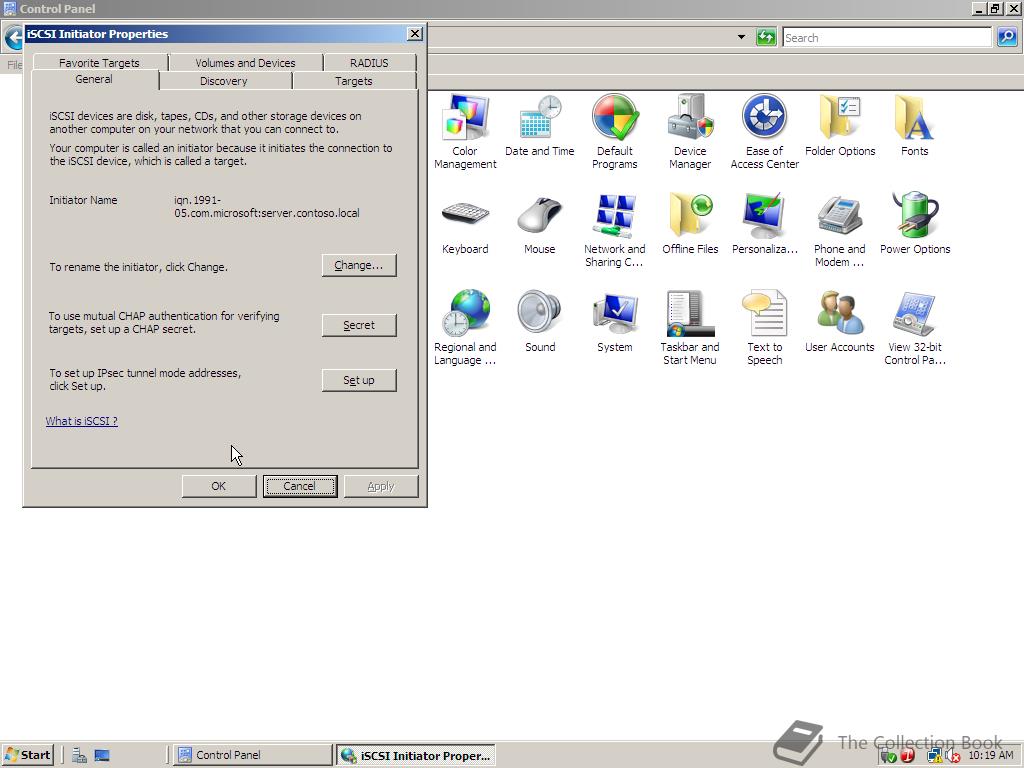Open Folder Options icon
This screenshot has width=1024, height=768.
(840, 125)
